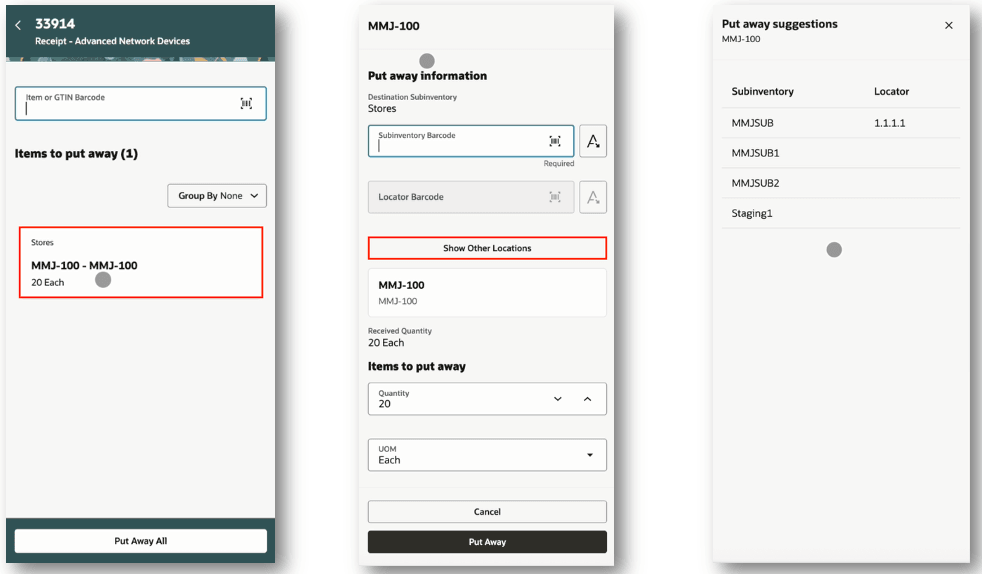Tap the Locator Barcode scan icon
The width and height of the screenshot is (982, 574).
coord(555,197)
